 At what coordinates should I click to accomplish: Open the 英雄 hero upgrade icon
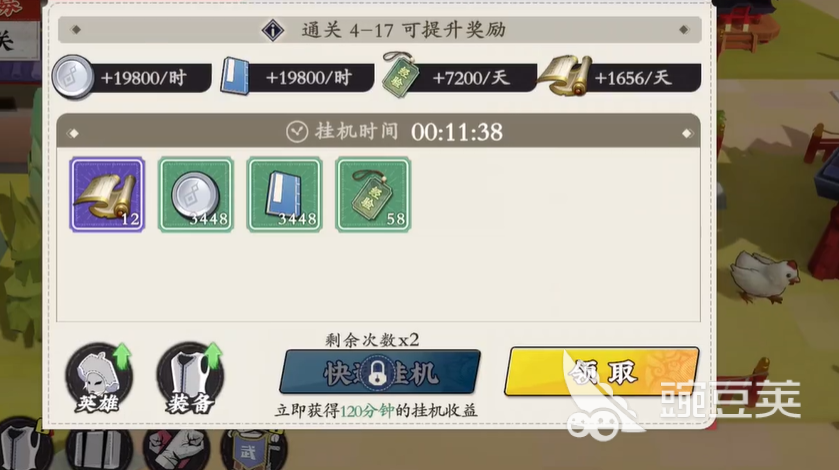[x=99, y=379]
